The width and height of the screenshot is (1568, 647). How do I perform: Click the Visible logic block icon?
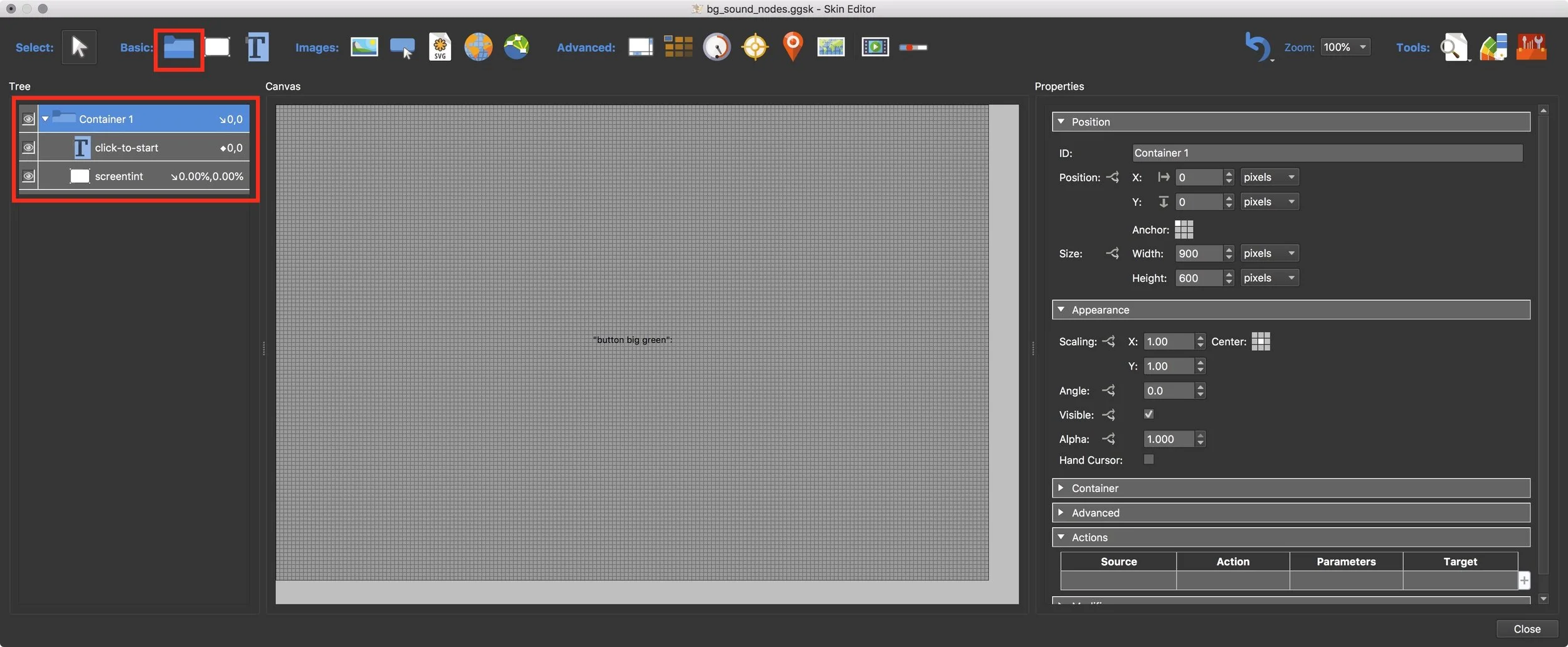[1109, 415]
